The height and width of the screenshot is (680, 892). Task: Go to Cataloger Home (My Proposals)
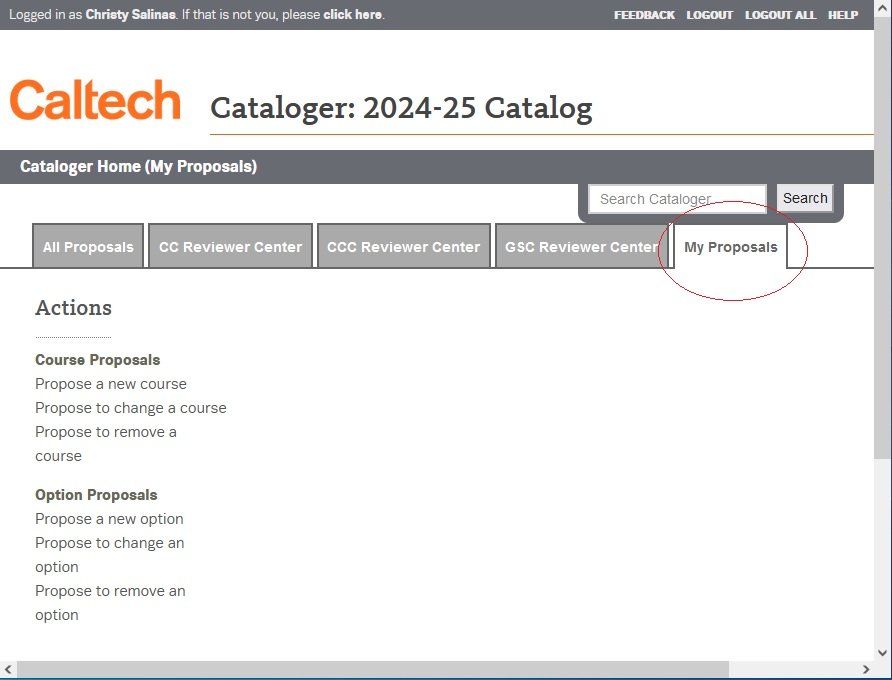click(x=138, y=167)
